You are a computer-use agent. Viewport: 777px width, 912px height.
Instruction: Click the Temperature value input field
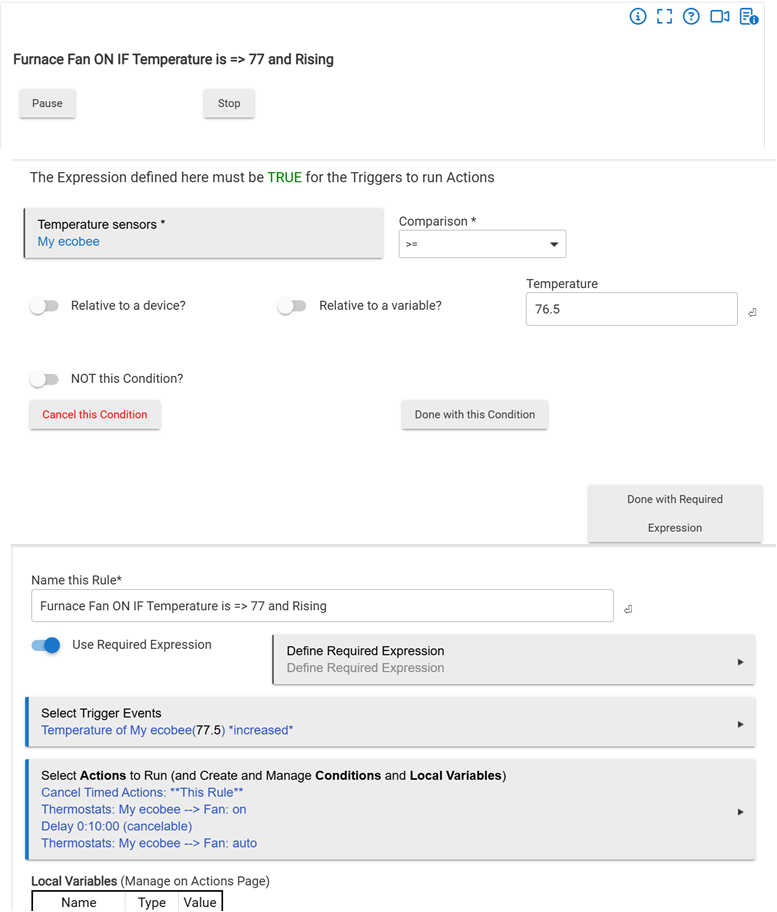pyautogui.click(x=631, y=310)
